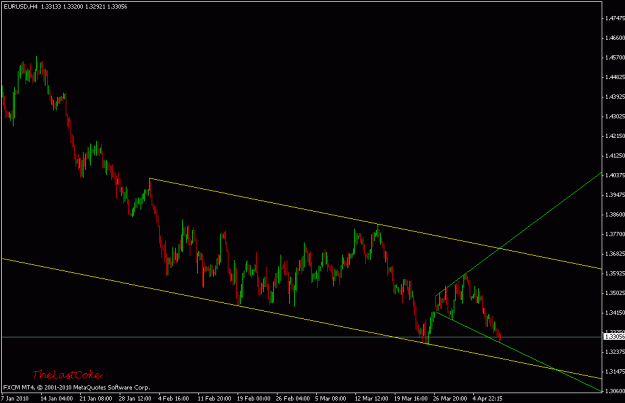Click the 1.4037 price axis label

pyautogui.click(x=615, y=175)
